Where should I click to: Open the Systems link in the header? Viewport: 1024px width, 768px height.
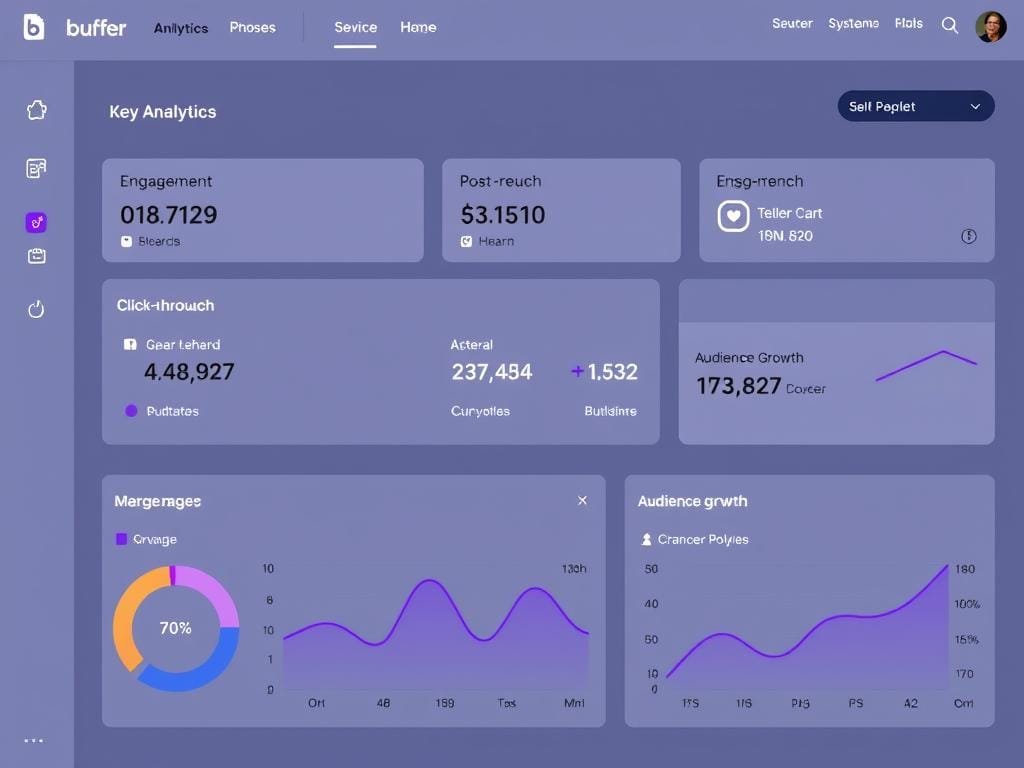(x=853, y=24)
